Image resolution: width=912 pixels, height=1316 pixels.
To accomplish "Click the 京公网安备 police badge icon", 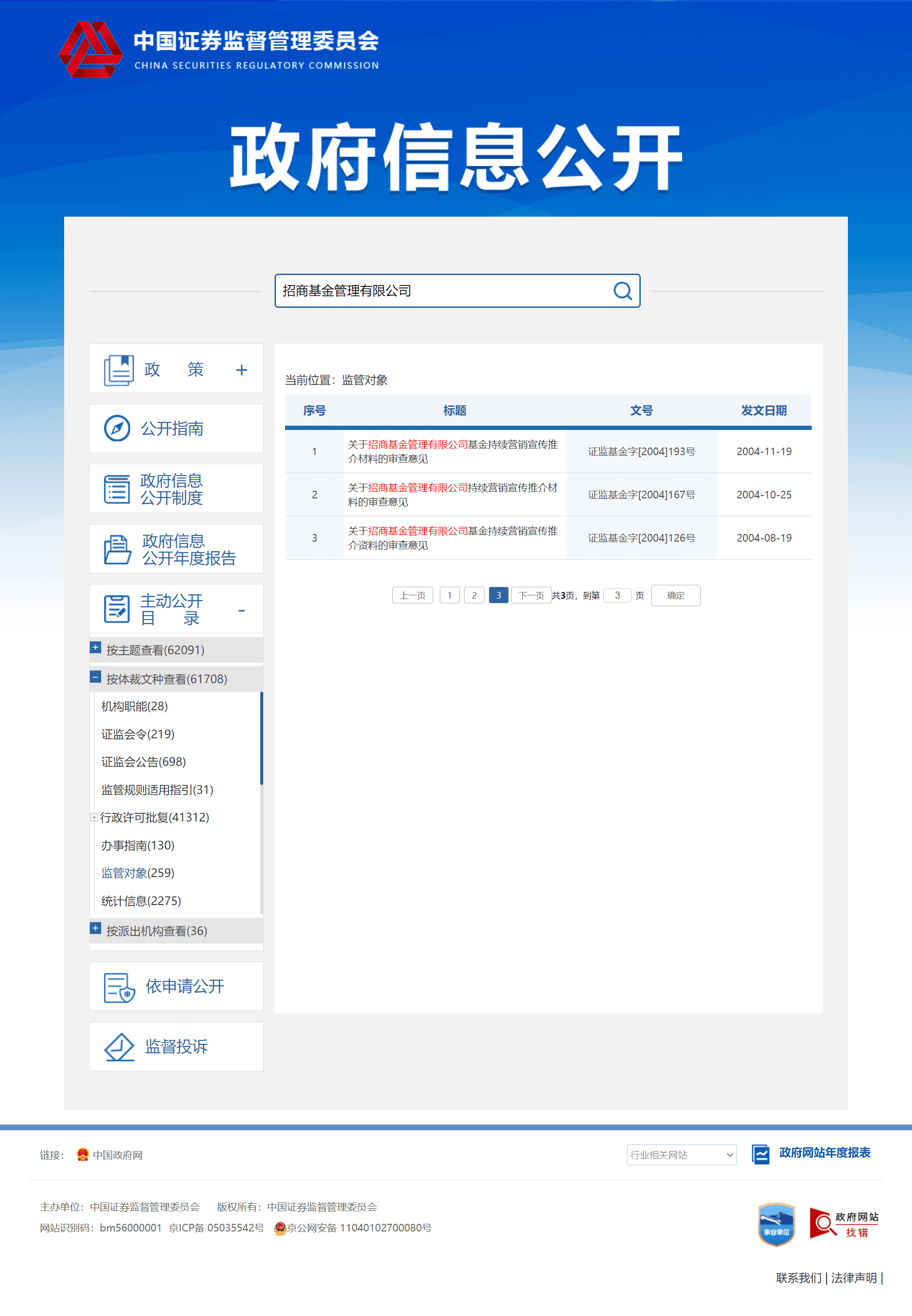I will click(x=280, y=1228).
